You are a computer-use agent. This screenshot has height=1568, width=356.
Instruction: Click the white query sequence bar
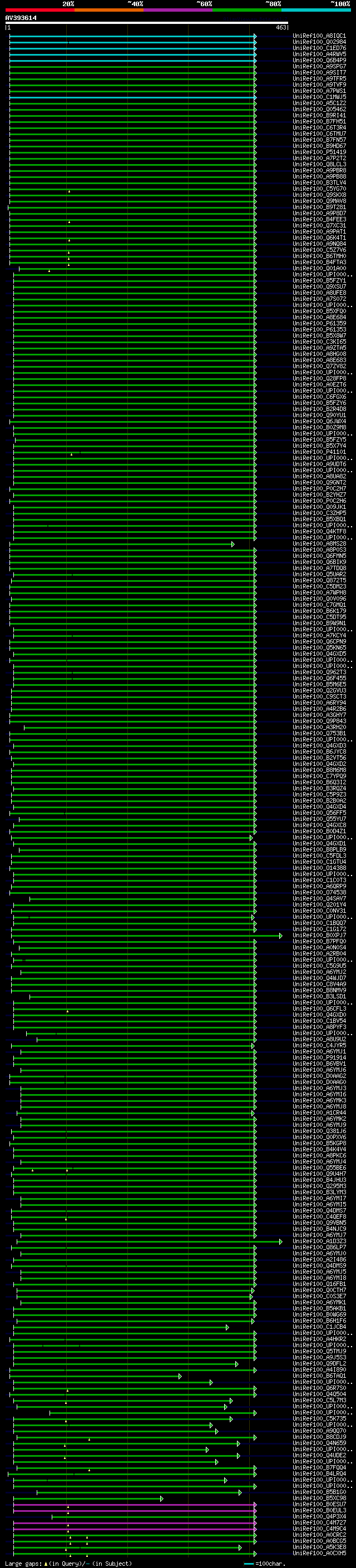tap(147, 23)
